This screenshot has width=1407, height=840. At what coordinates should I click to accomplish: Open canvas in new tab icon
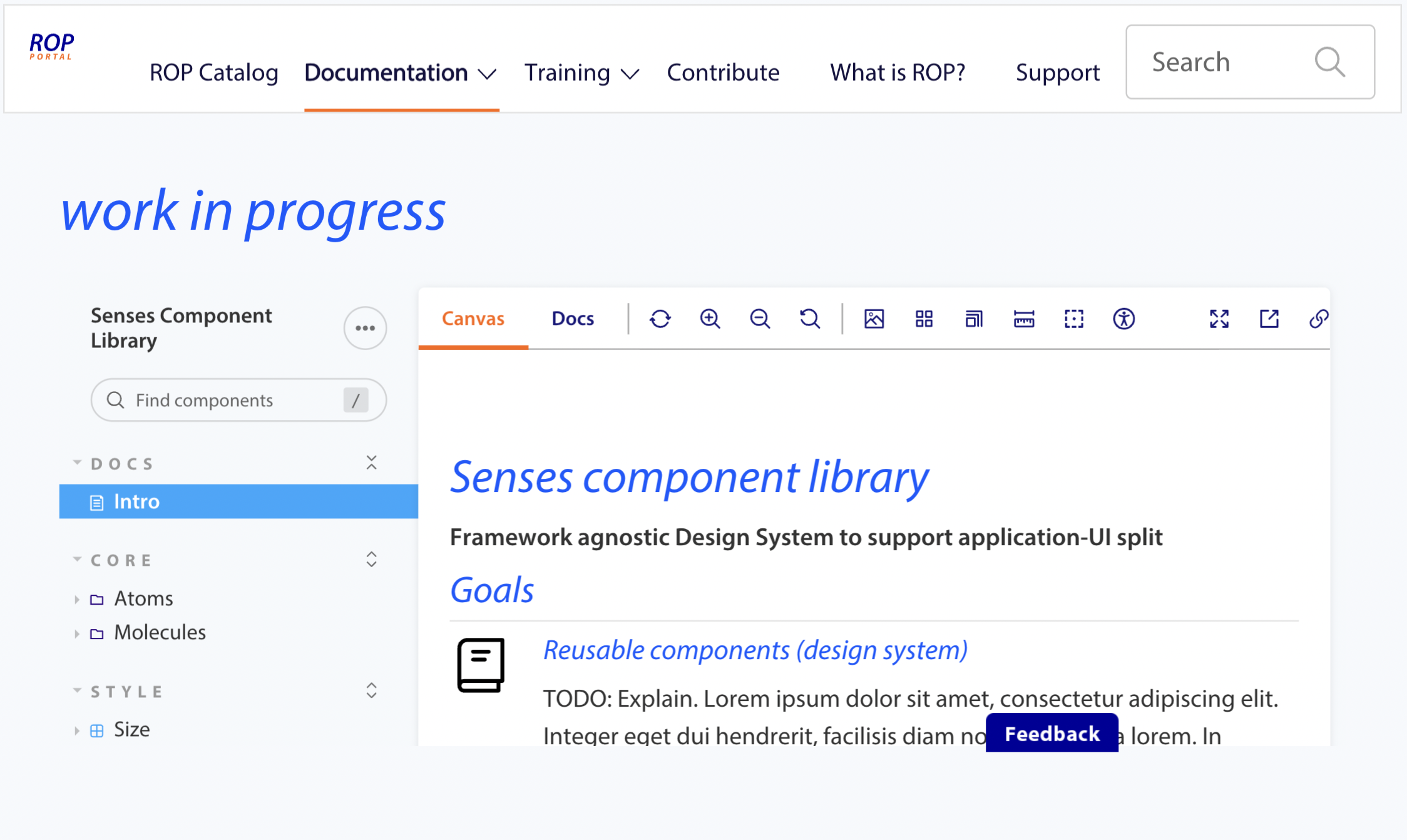click(x=1269, y=319)
